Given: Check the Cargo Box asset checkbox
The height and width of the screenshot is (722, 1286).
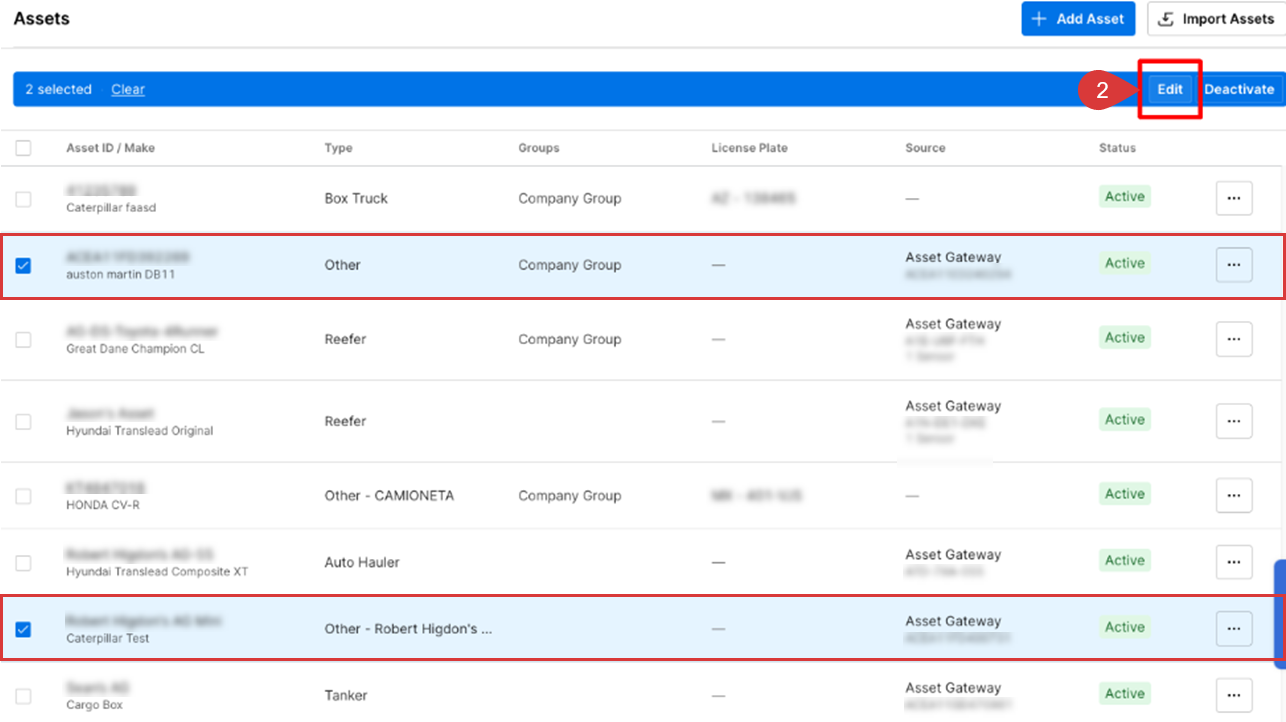Looking at the screenshot, I should pos(23,696).
